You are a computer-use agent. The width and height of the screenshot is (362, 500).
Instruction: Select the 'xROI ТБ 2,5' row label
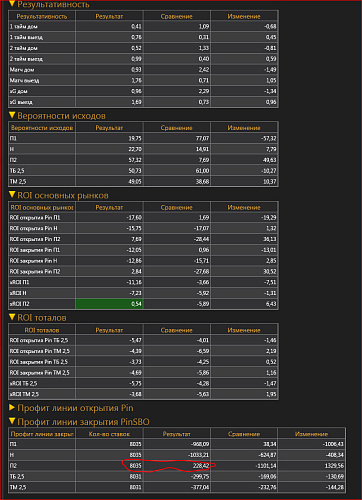point(23,383)
